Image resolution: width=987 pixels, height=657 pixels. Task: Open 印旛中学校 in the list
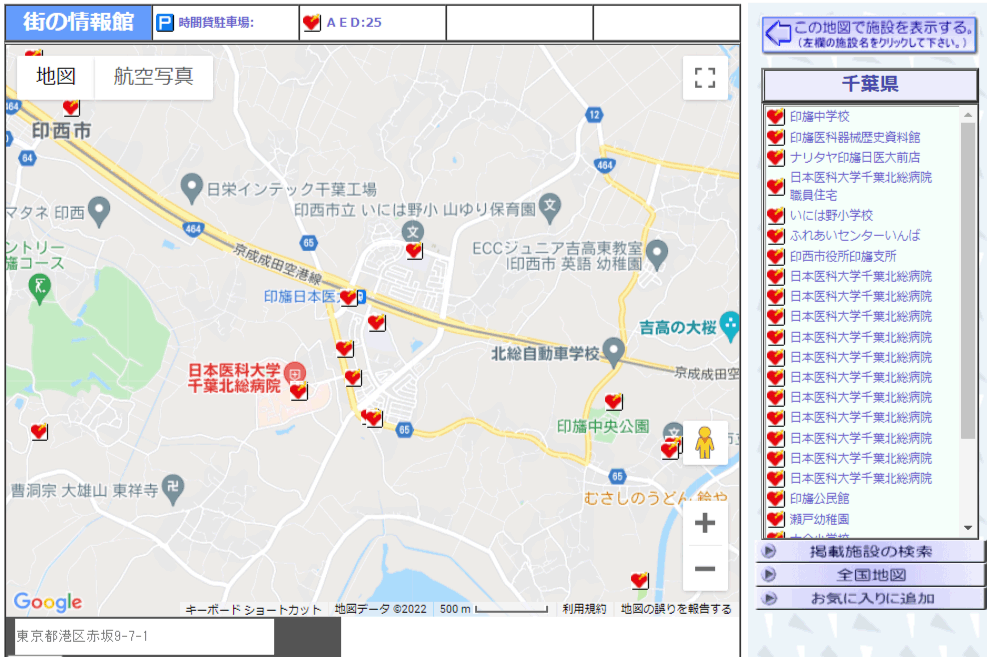click(820, 116)
